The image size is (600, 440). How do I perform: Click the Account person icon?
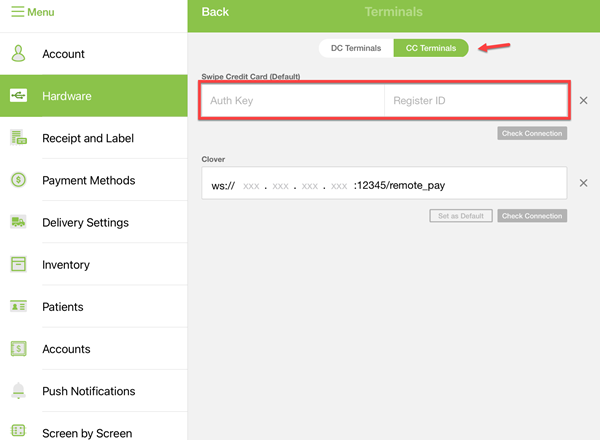pos(18,54)
